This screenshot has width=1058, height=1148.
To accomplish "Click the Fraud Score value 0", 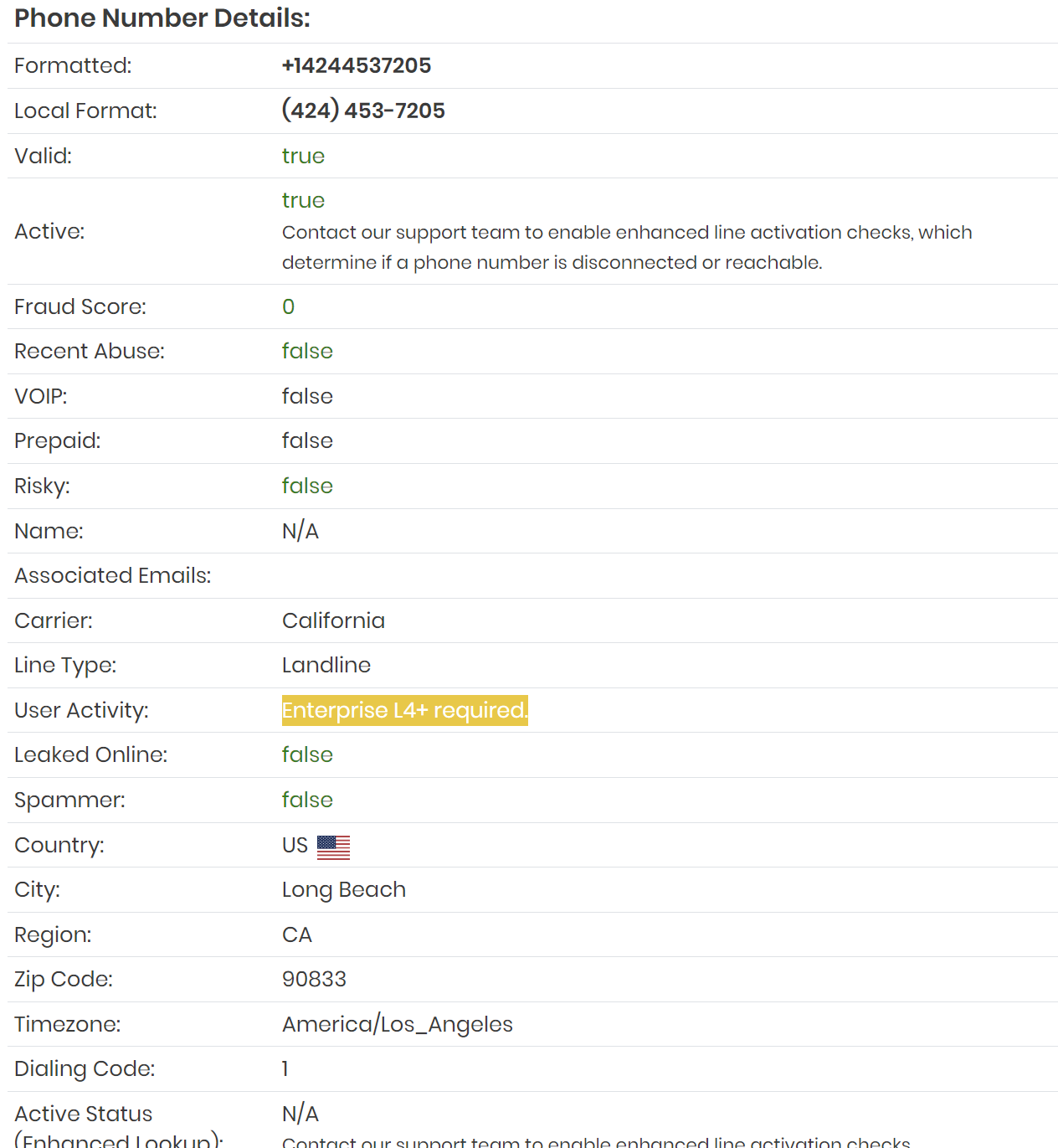I will 288,306.
